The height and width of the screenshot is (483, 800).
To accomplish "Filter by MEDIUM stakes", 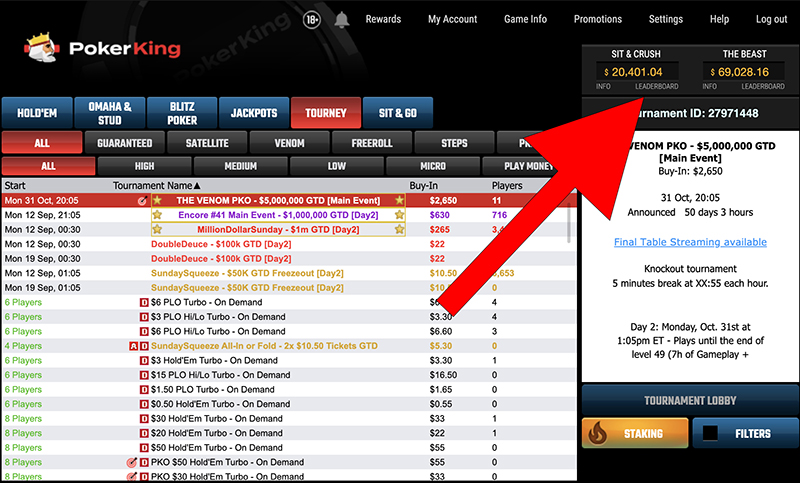I will click(x=240, y=166).
